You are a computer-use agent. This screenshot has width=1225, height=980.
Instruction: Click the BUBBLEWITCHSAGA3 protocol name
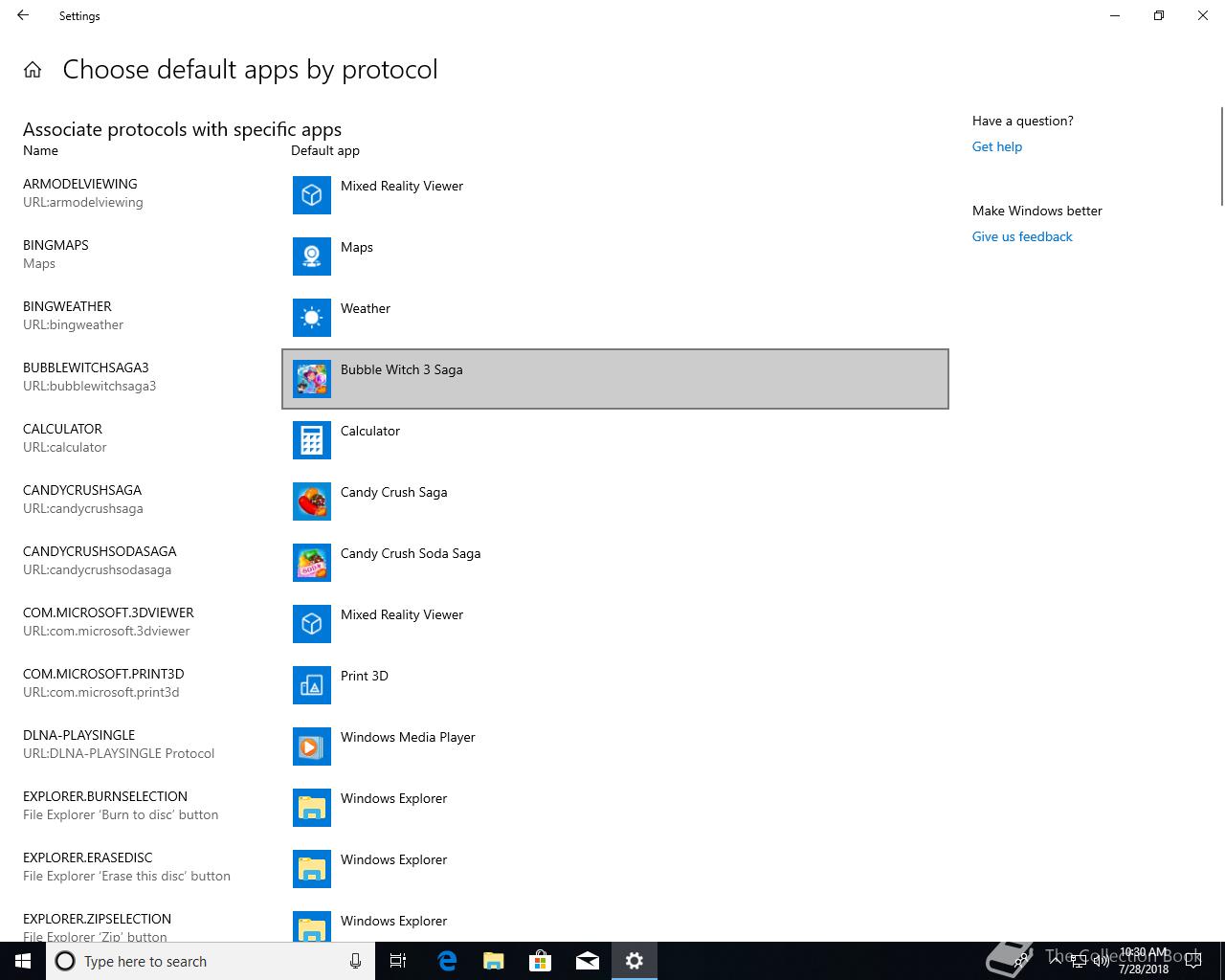86,367
